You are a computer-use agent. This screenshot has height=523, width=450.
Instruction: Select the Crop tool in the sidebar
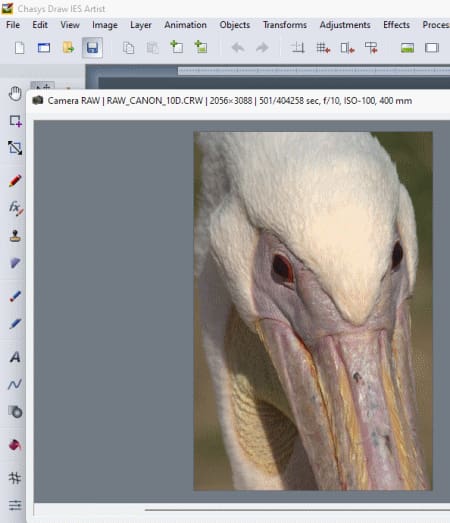(15, 148)
